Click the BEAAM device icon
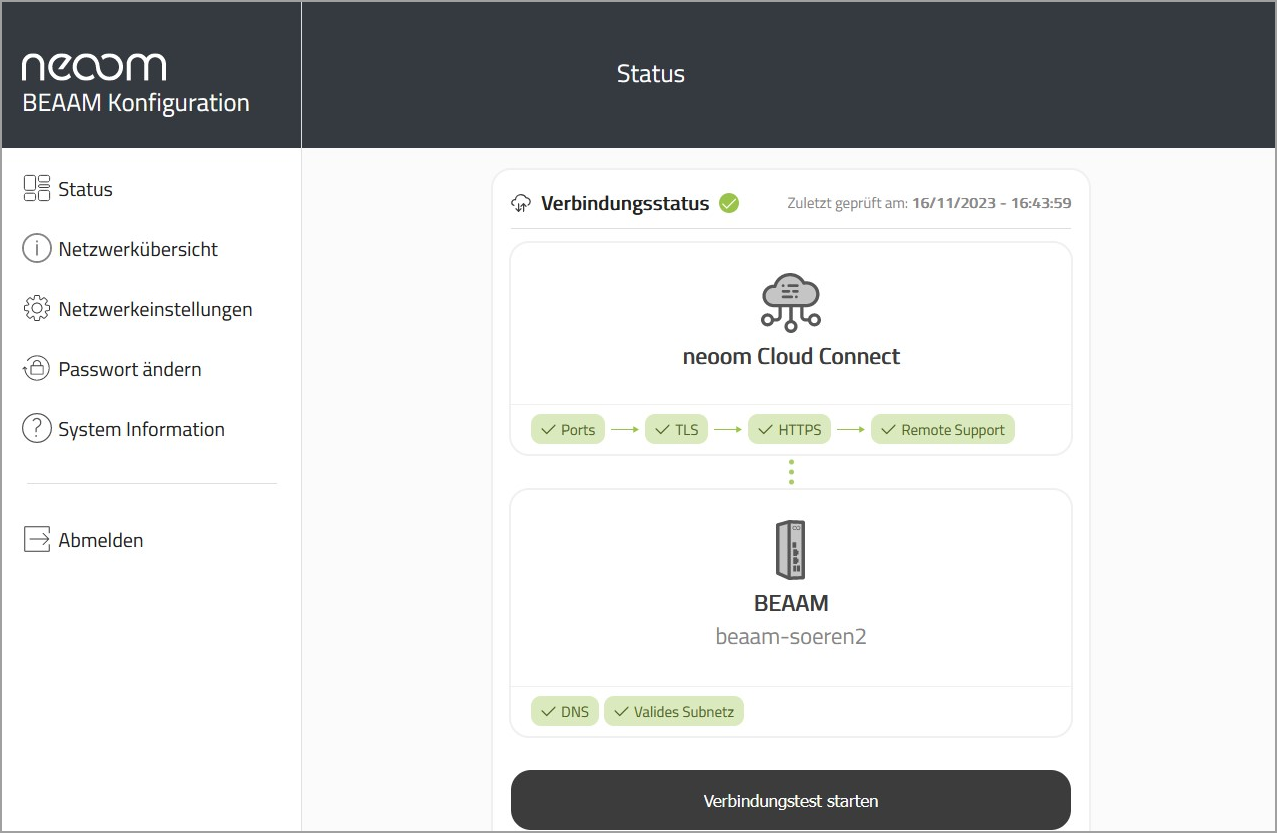 pos(791,549)
